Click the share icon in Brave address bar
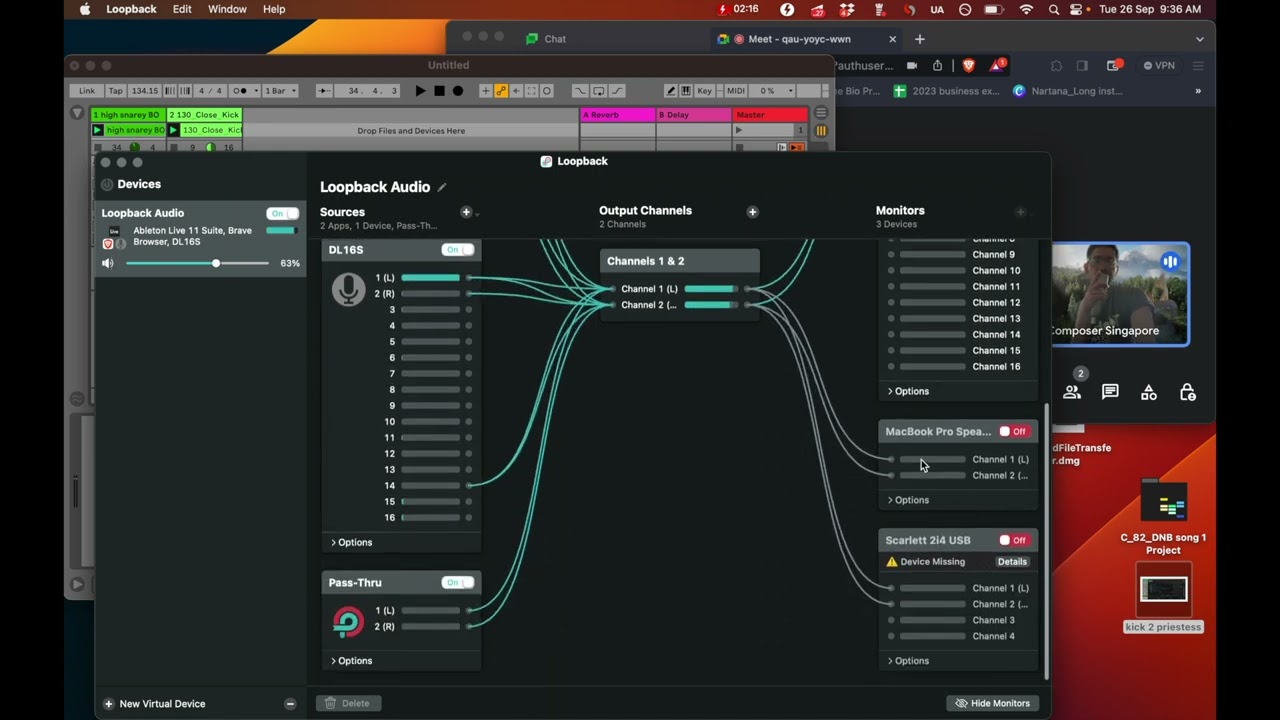This screenshot has width=1280, height=720. (937, 65)
